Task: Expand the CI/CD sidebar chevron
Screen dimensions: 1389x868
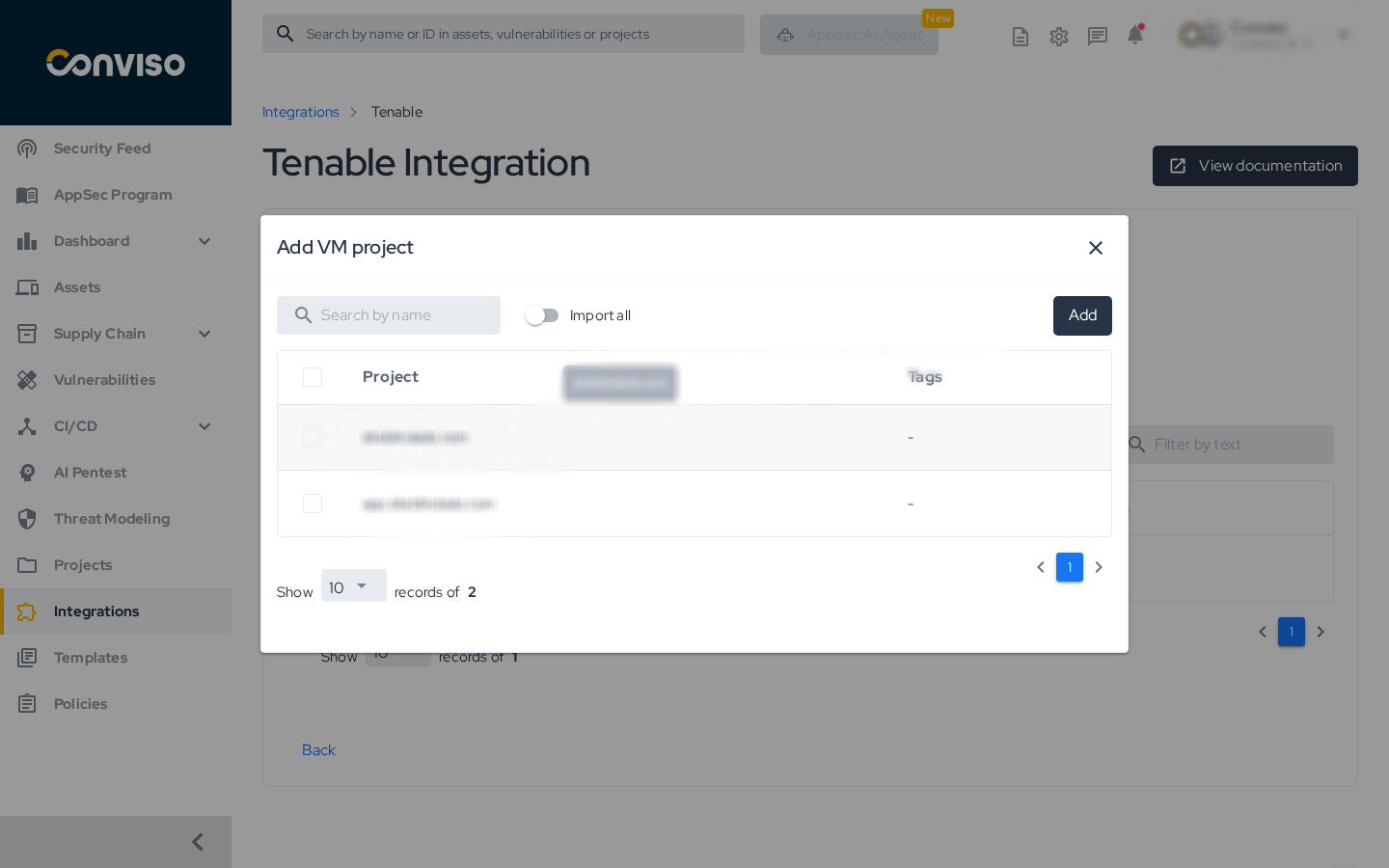Action: tap(204, 426)
